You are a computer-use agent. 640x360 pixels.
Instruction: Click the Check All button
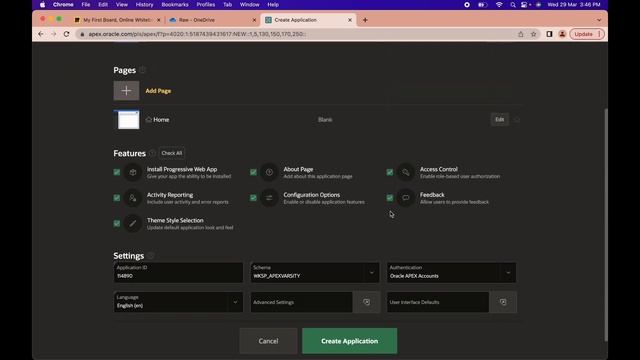[x=171, y=153]
